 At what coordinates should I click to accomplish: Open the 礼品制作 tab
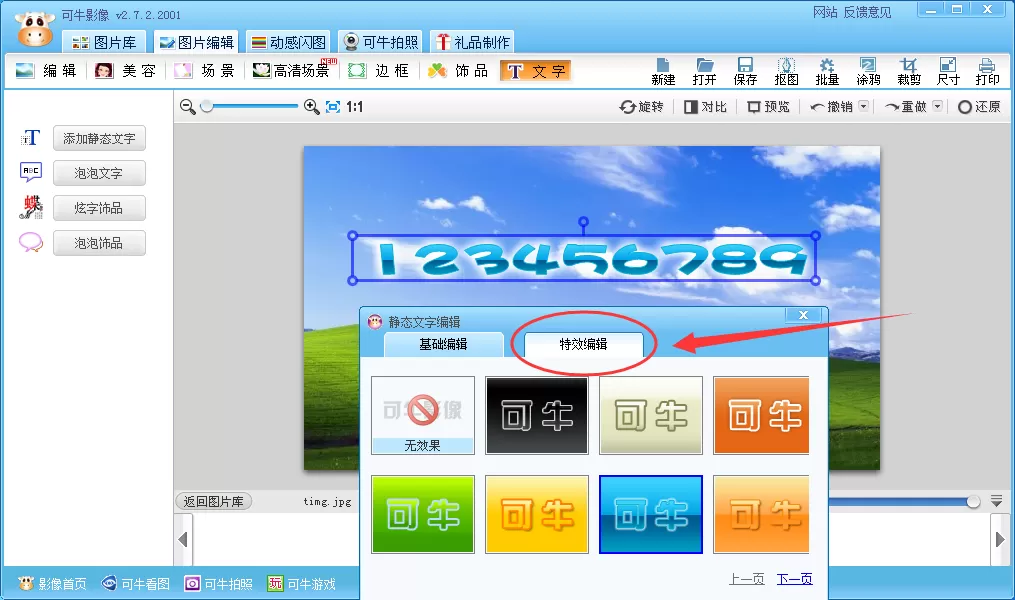(473, 43)
